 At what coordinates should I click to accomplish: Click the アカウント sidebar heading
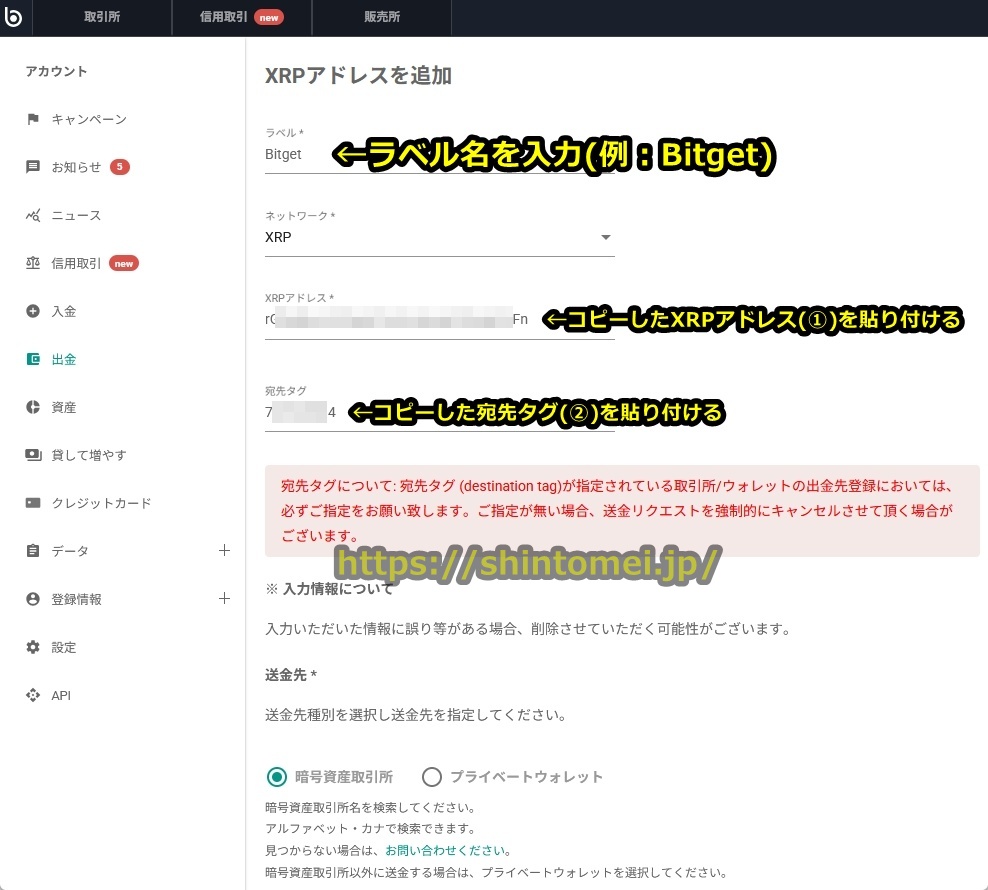click(57, 71)
